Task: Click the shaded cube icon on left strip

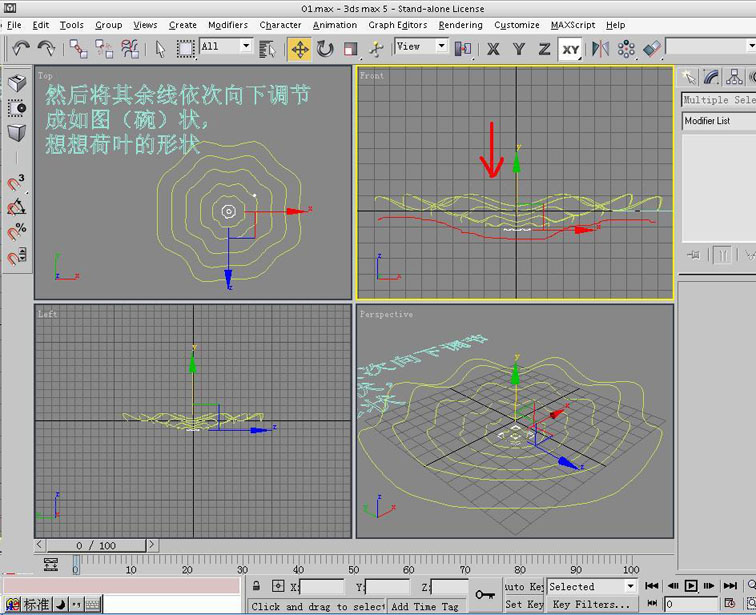Action: 17,133
